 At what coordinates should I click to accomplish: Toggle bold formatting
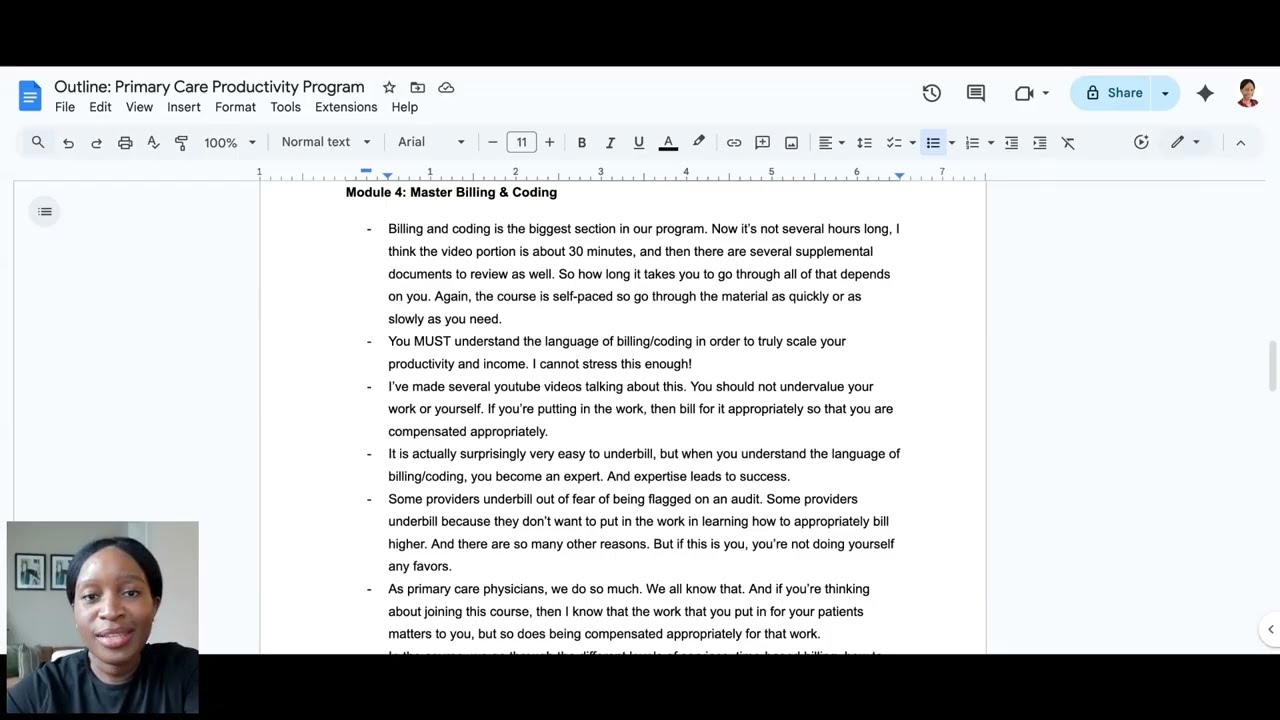[581, 143]
